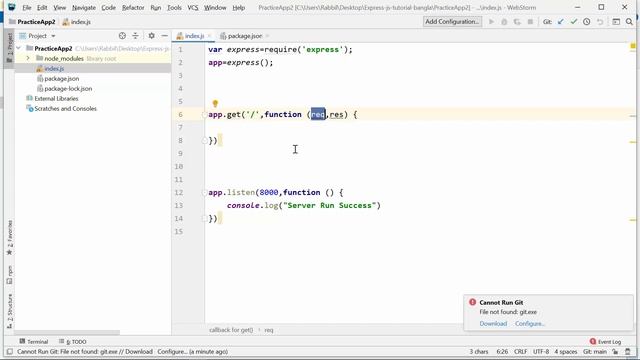Open UTF-8 encoding selector

coord(541,351)
